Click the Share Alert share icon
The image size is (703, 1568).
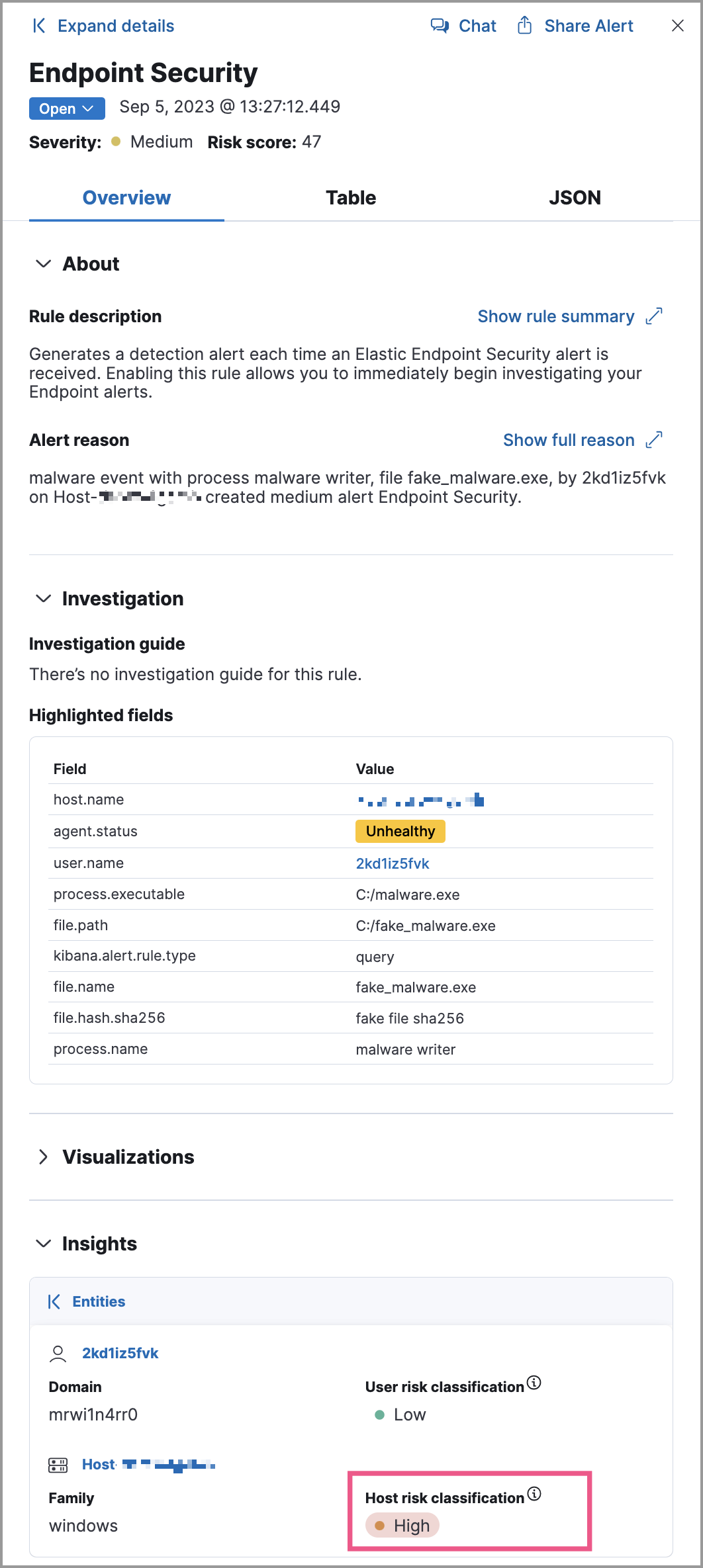(525, 26)
